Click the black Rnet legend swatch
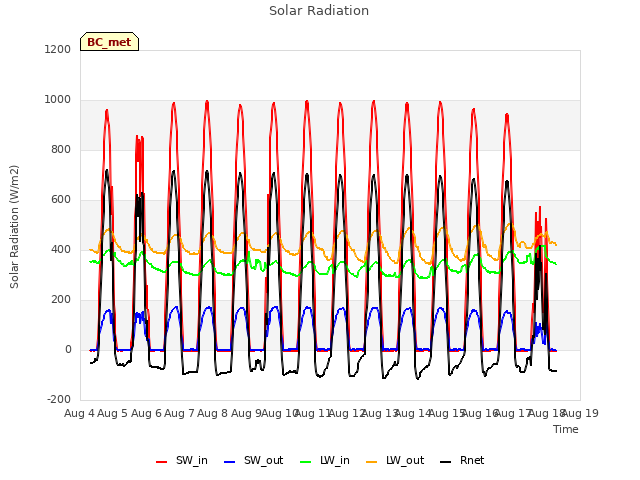The width and height of the screenshot is (640, 480). [446, 462]
